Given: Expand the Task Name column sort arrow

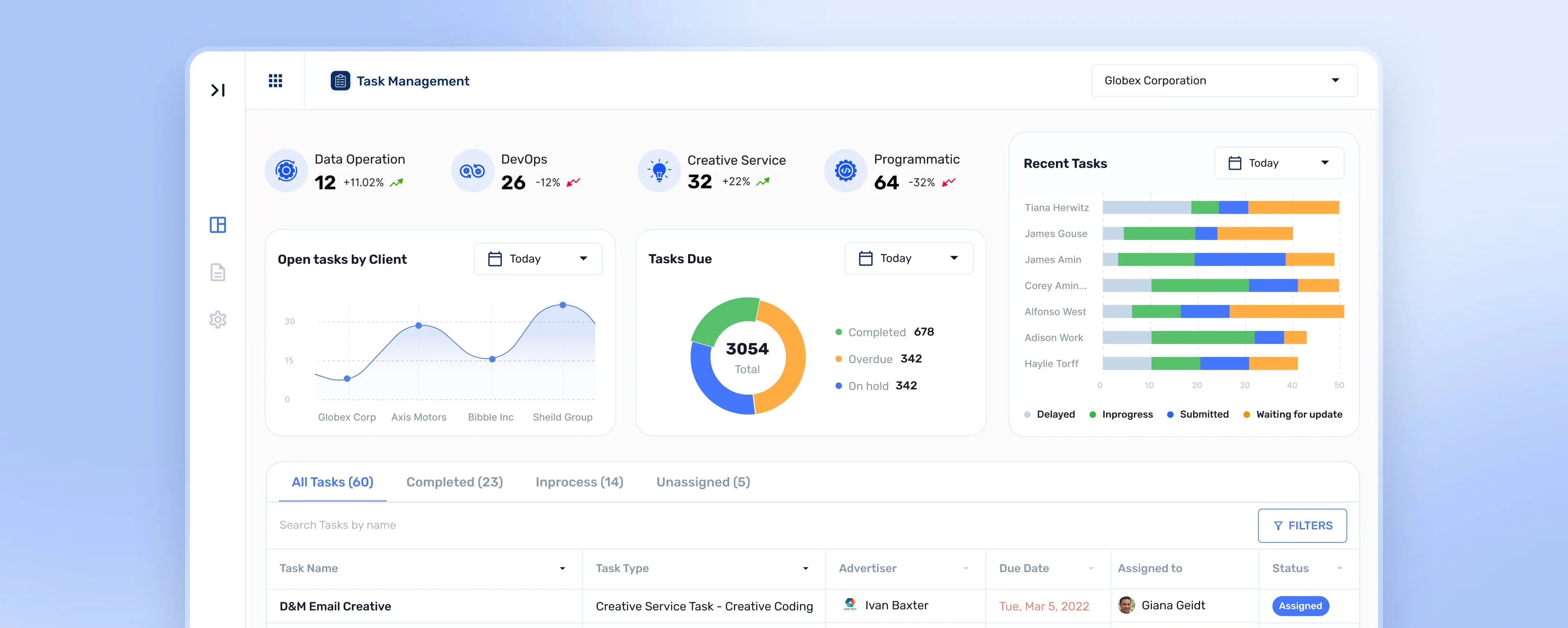Looking at the screenshot, I should (562, 568).
